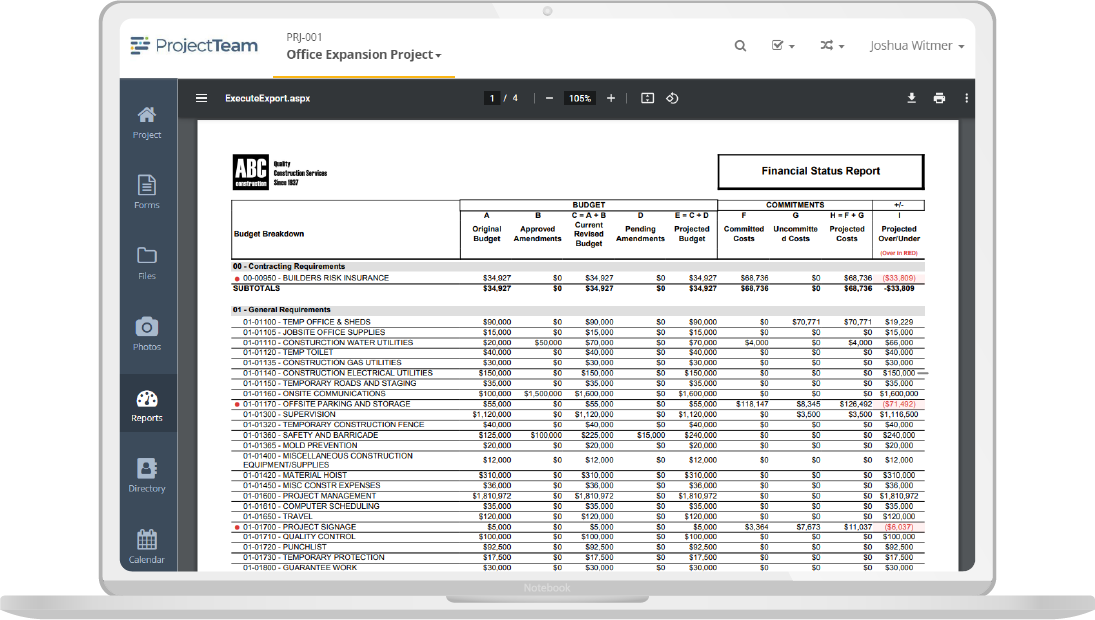The image size is (1095, 620).
Task: Zoom out on the PDF document
Action: (x=548, y=98)
